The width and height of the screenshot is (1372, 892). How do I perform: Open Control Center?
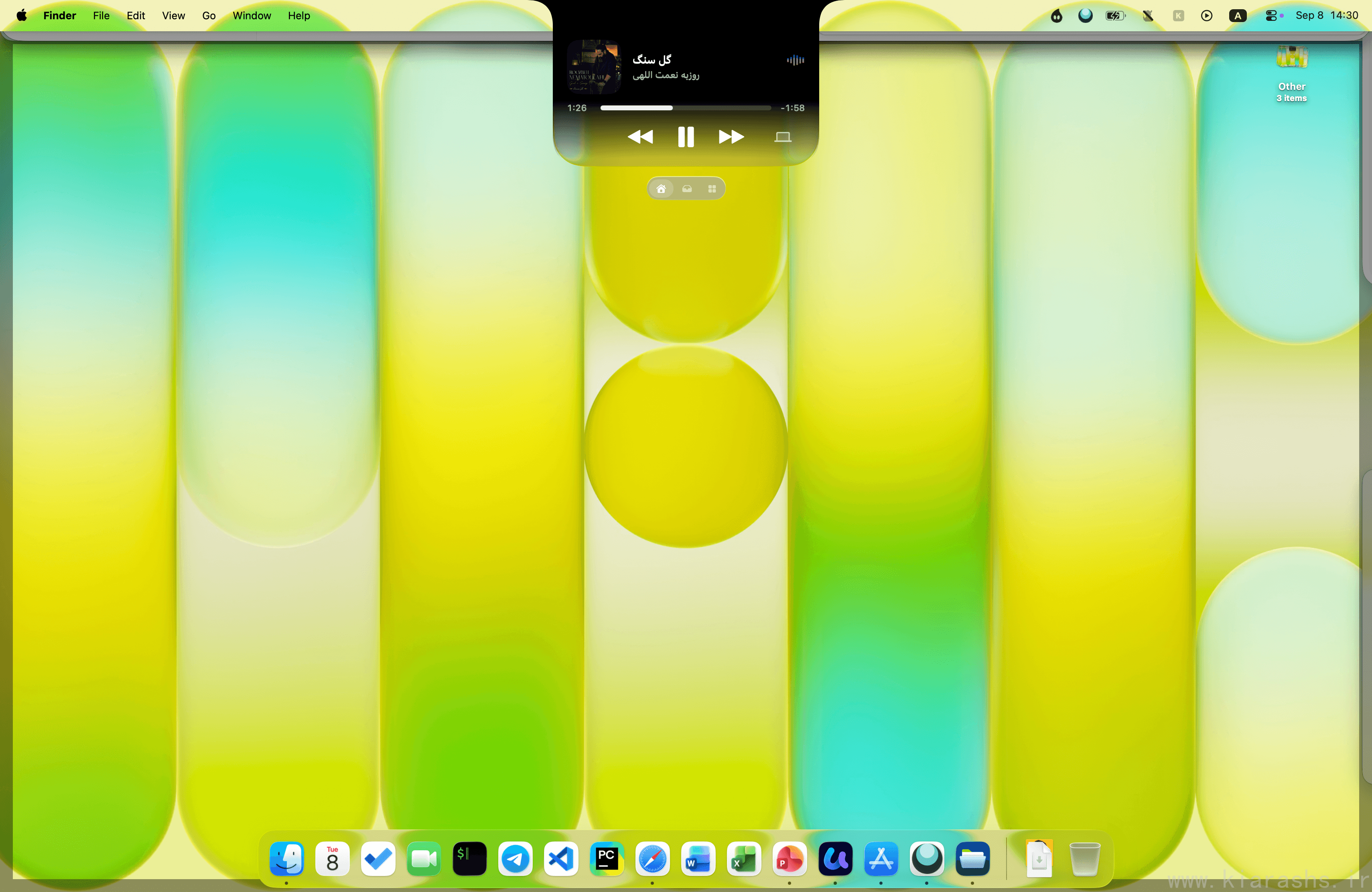point(1272,16)
